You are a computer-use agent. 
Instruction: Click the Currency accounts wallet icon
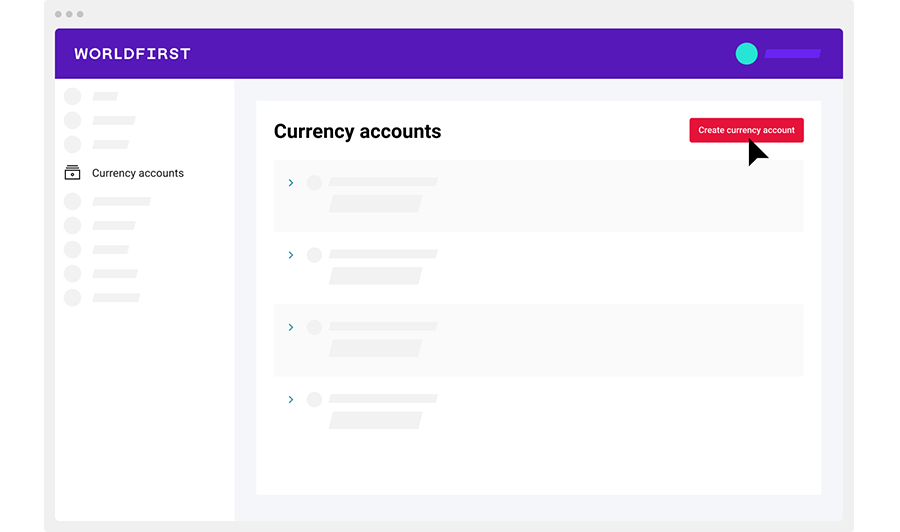[x=72, y=173]
